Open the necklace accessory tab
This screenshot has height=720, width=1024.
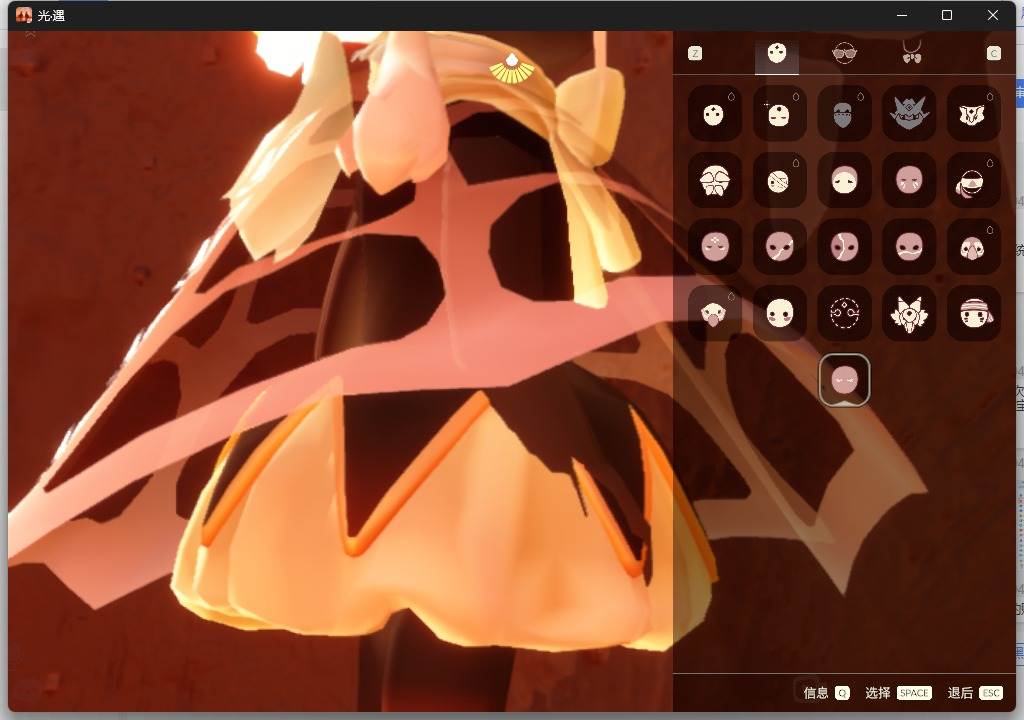click(x=912, y=52)
